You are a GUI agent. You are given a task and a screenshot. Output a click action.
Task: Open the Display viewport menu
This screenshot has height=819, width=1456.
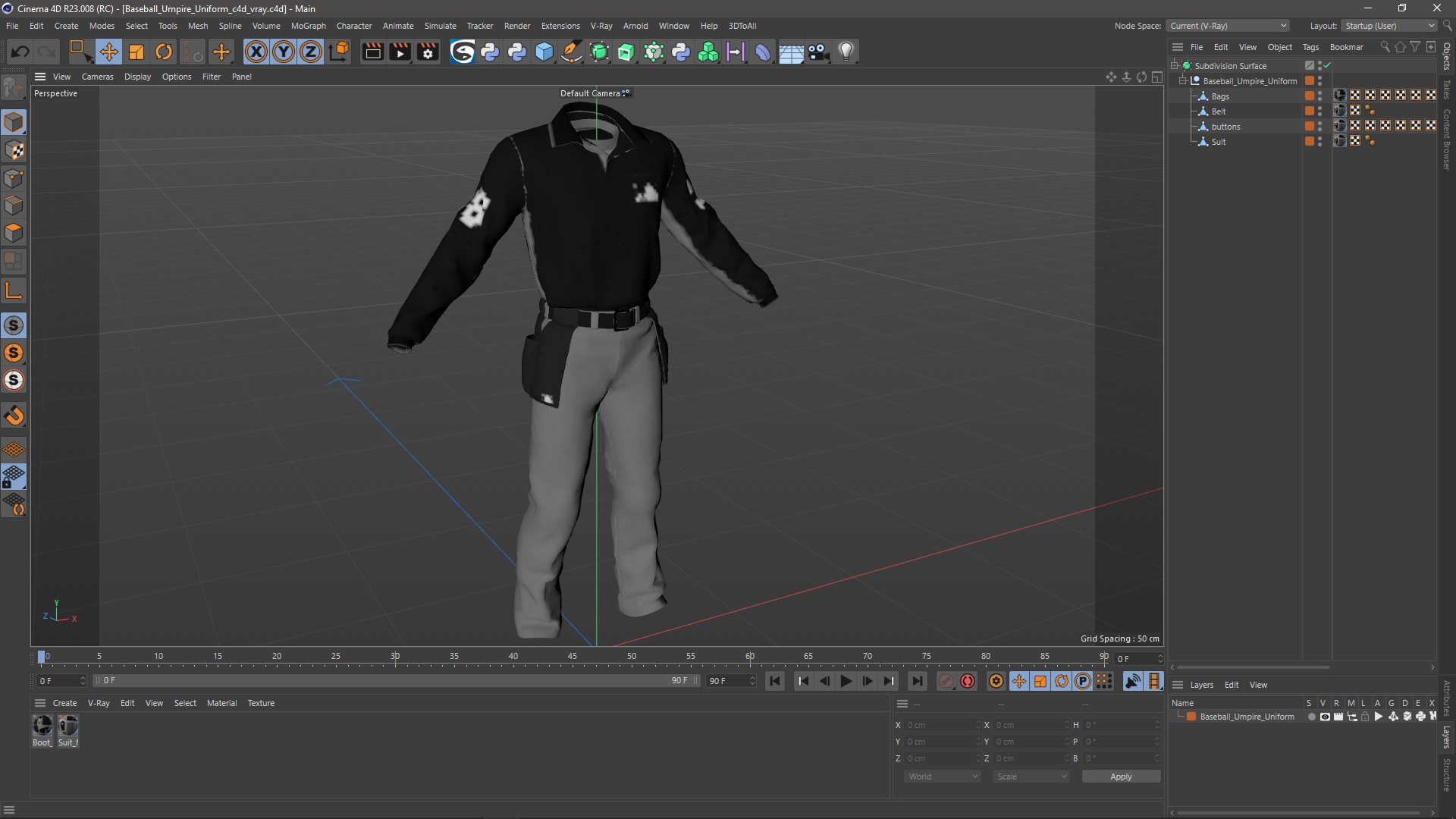[137, 77]
